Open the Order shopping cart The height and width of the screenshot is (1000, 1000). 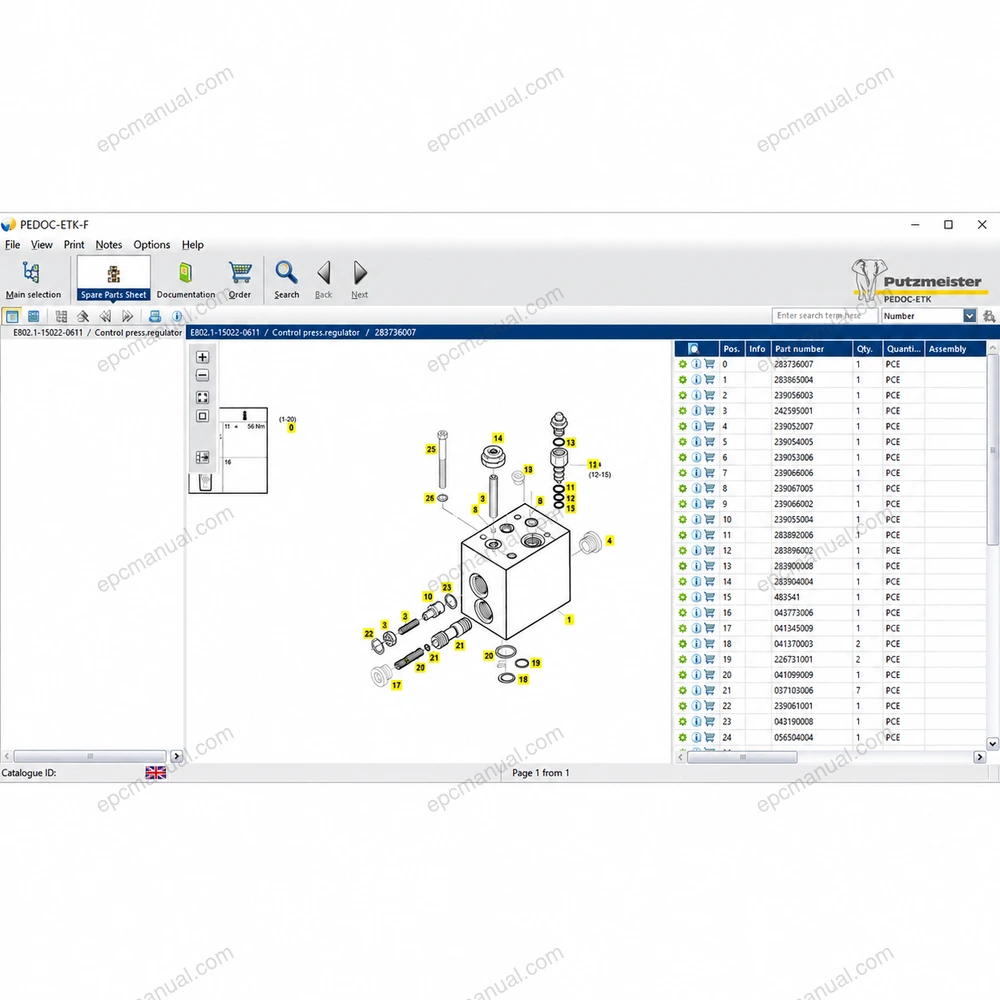click(x=240, y=279)
